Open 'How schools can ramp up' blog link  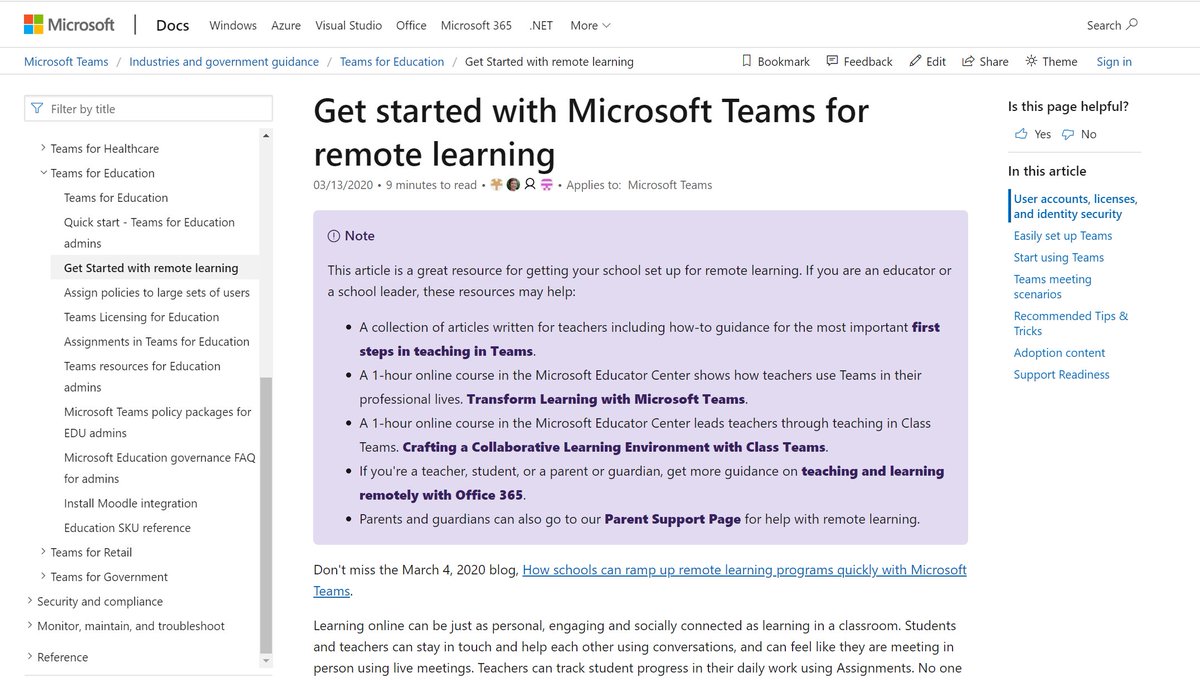(640, 580)
